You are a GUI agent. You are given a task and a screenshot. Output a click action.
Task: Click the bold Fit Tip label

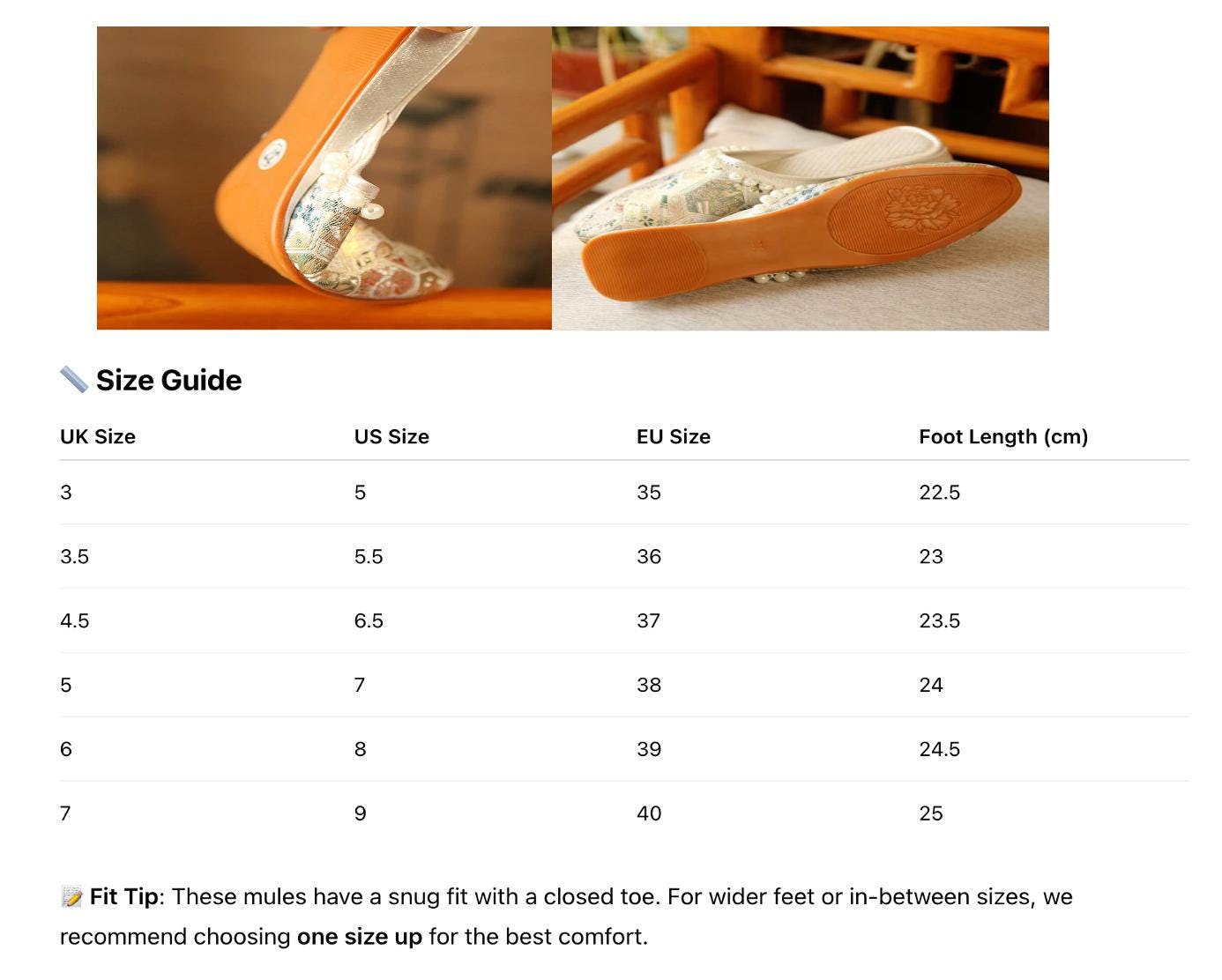pyautogui.click(x=123, y=897)
